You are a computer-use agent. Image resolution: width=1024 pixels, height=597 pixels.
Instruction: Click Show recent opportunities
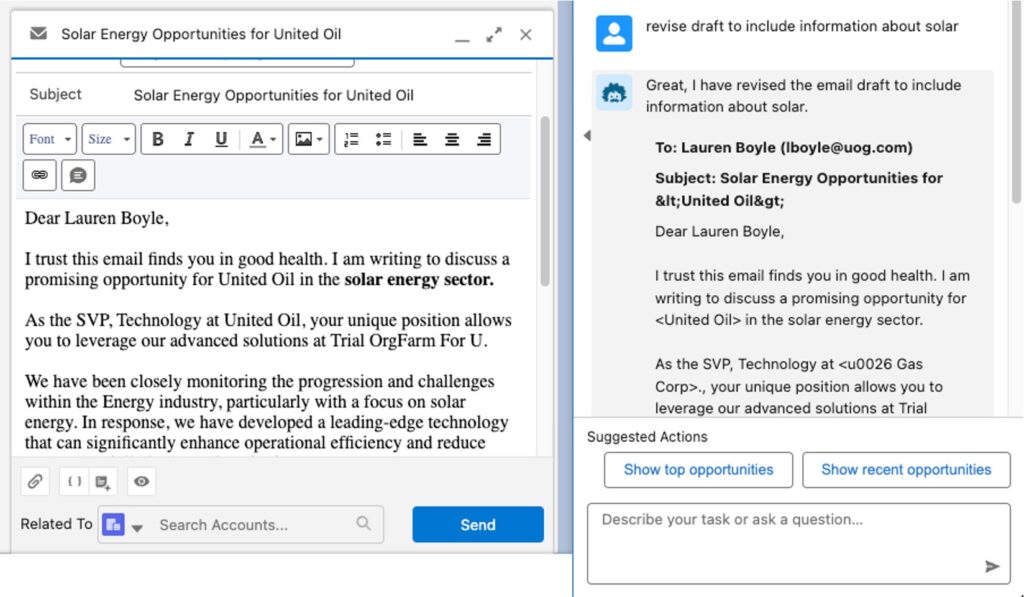pyautogui.click(x=906, y=470)
